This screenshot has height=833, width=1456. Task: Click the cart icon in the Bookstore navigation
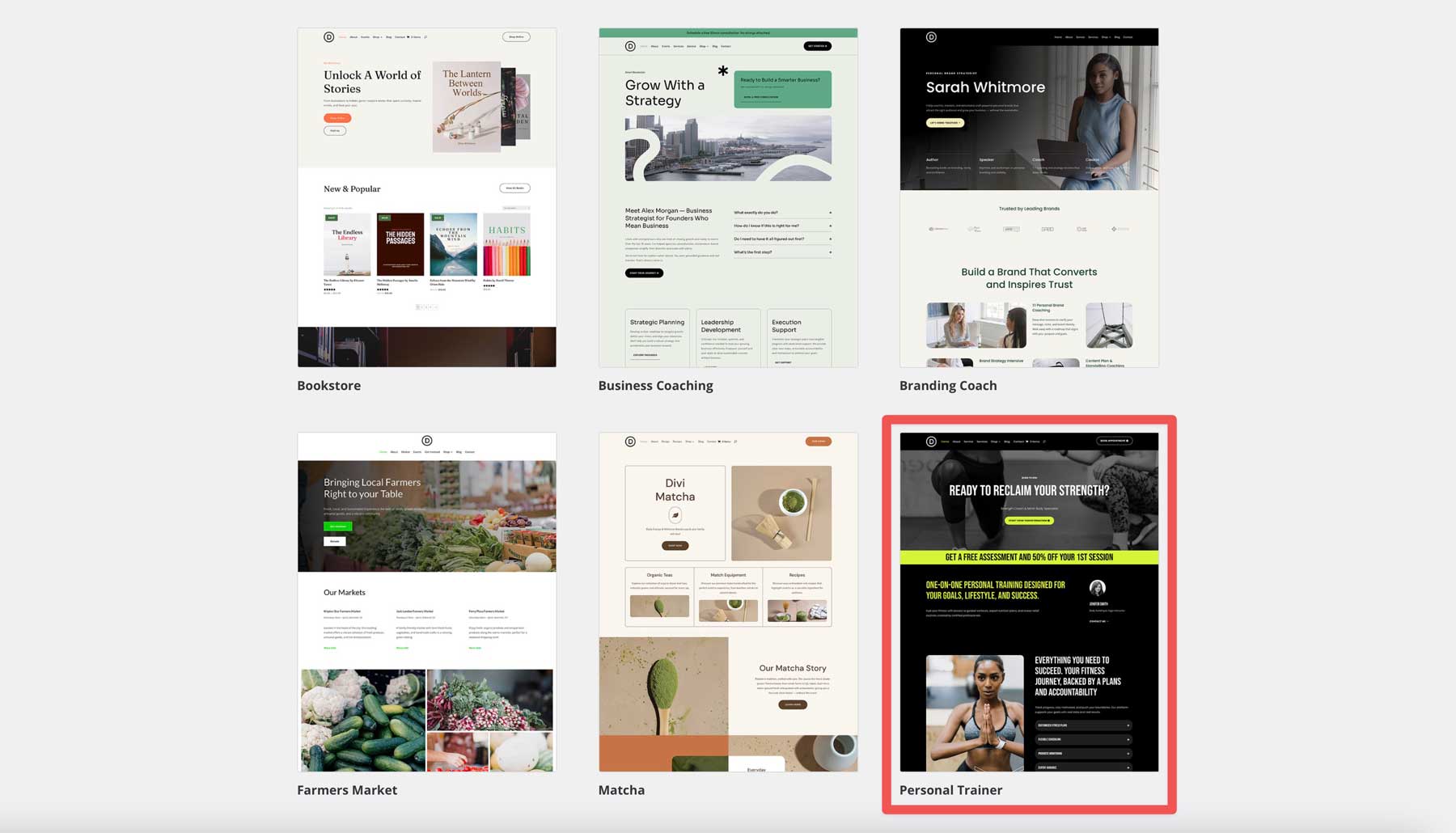pos(408,36)
